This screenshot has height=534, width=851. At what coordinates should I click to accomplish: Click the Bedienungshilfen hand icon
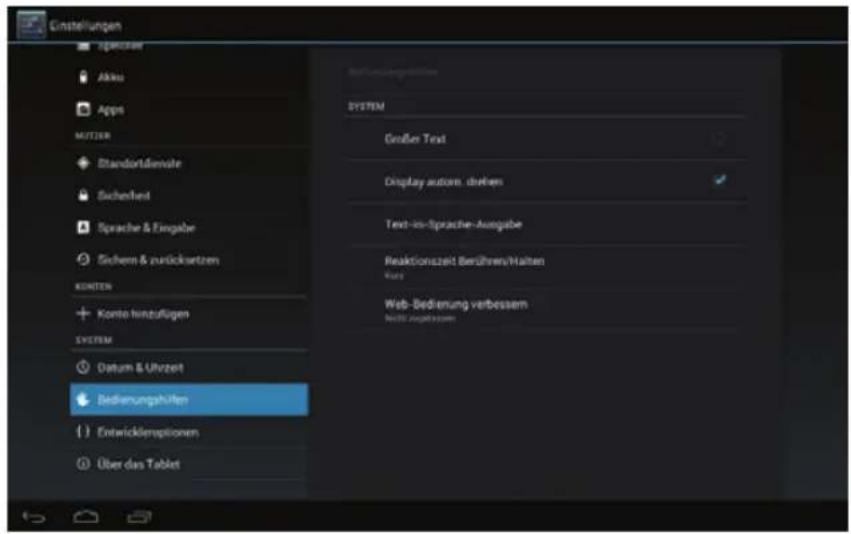pos(83,399)
